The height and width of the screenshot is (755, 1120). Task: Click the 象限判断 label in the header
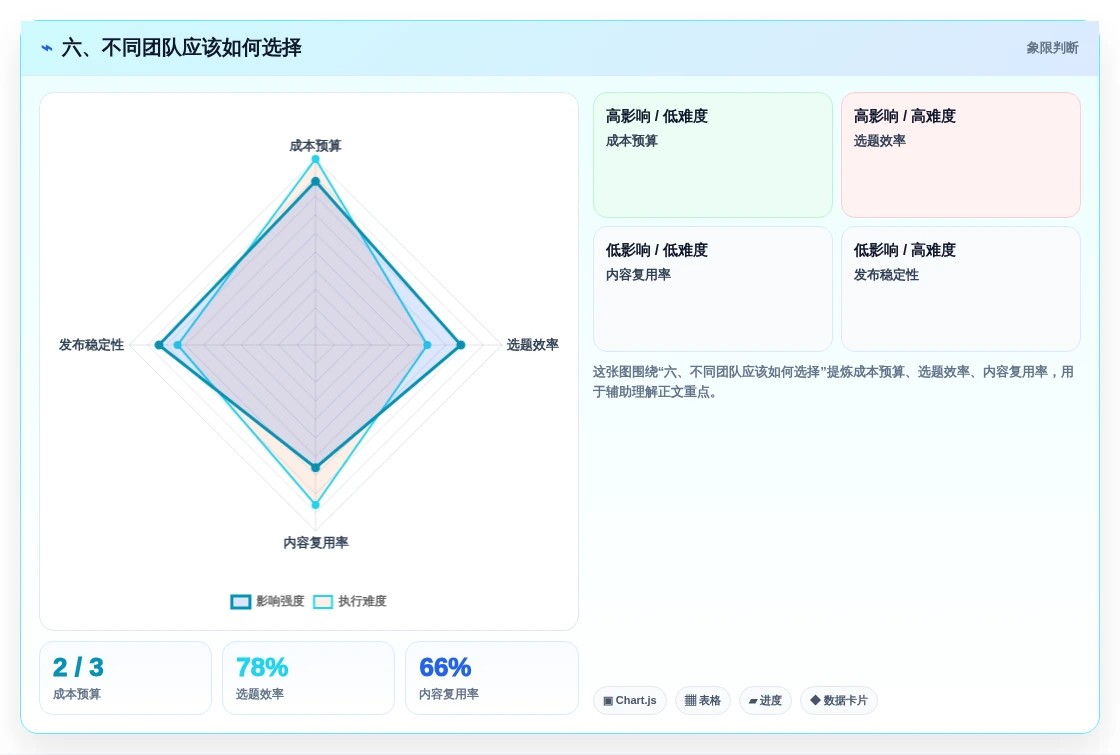pyautogui.click(x=1052, y=48)
